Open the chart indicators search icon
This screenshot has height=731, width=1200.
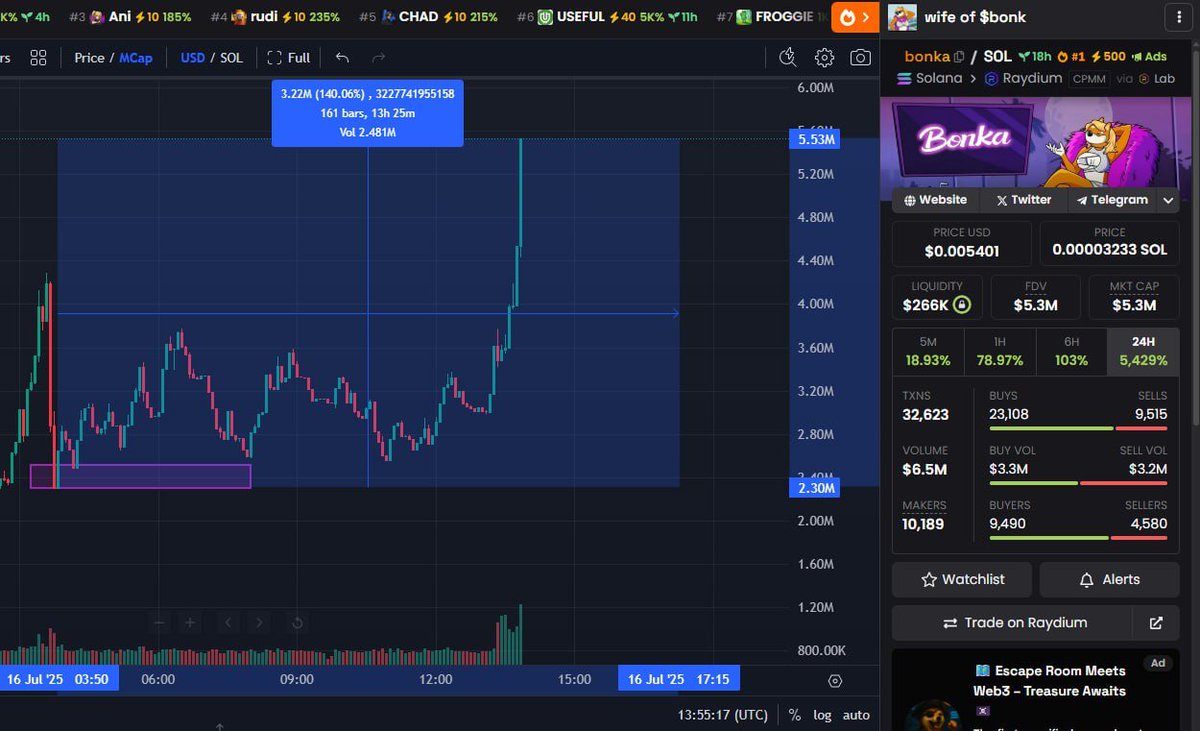click(x=787, y=57)
